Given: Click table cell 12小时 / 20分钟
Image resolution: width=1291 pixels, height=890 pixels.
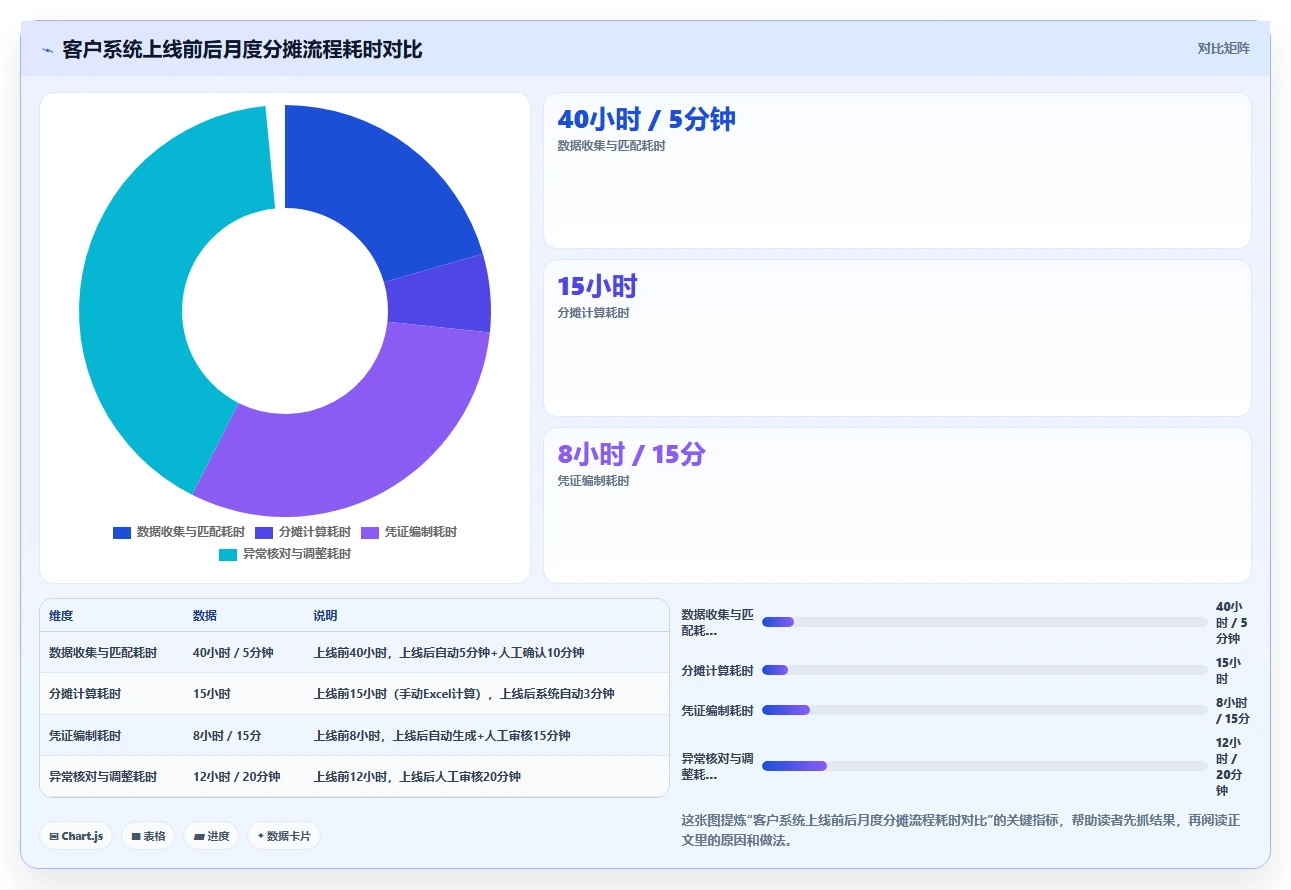Looking at the screenshot, I should point(237,777).
